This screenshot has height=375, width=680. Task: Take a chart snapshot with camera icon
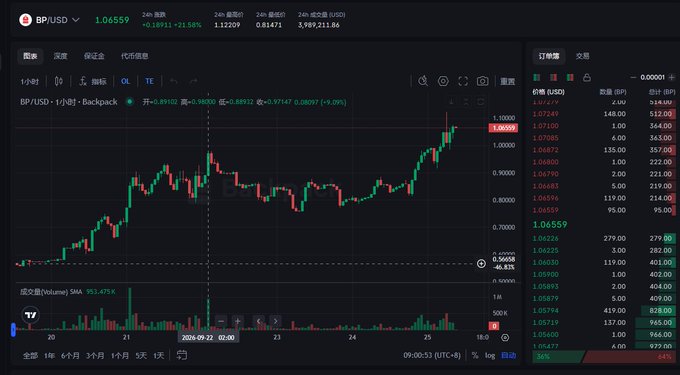pyautogui.click(x=482, y=81)
